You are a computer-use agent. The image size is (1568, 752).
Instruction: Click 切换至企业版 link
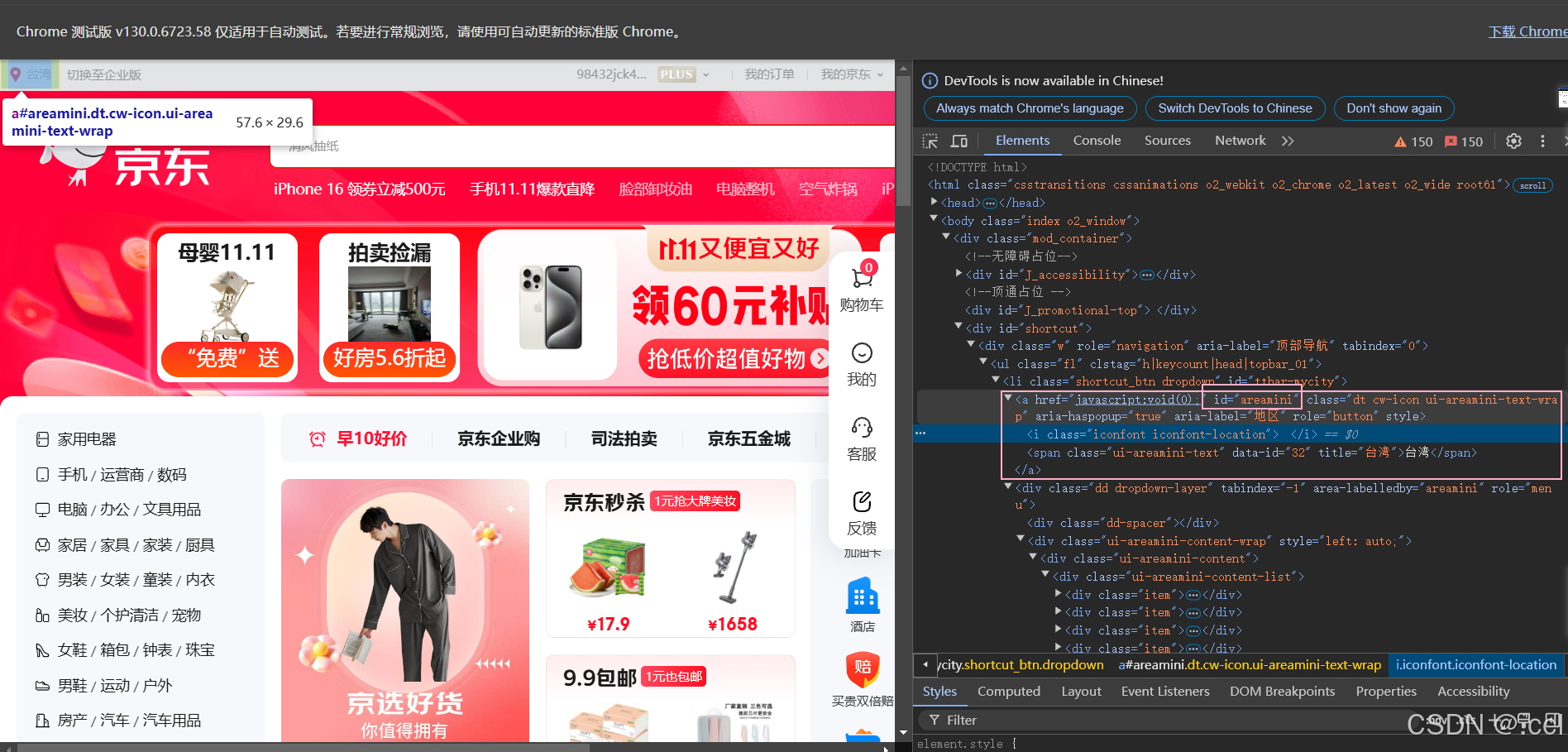[x=104, y=74]
